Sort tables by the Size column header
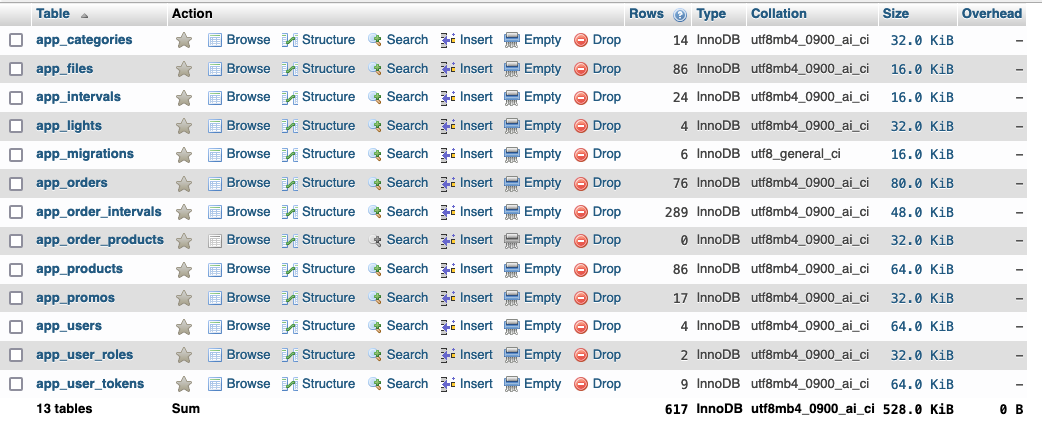 tap(896, 14)
